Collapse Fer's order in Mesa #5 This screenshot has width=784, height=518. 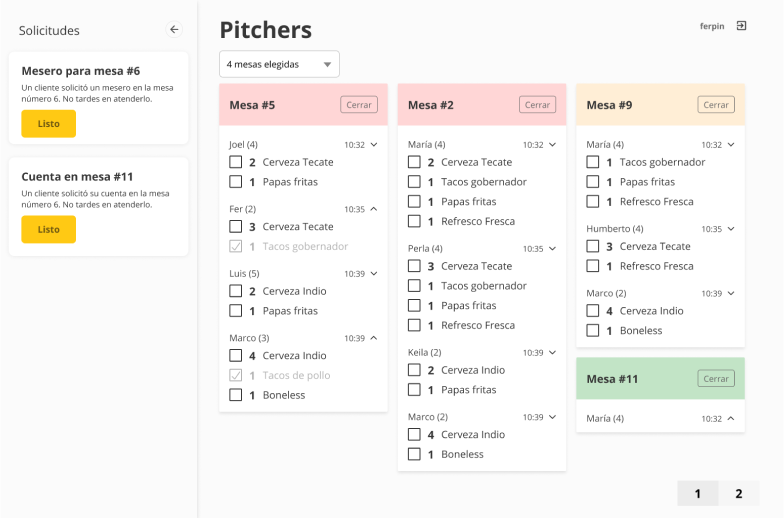click(374, 209)
